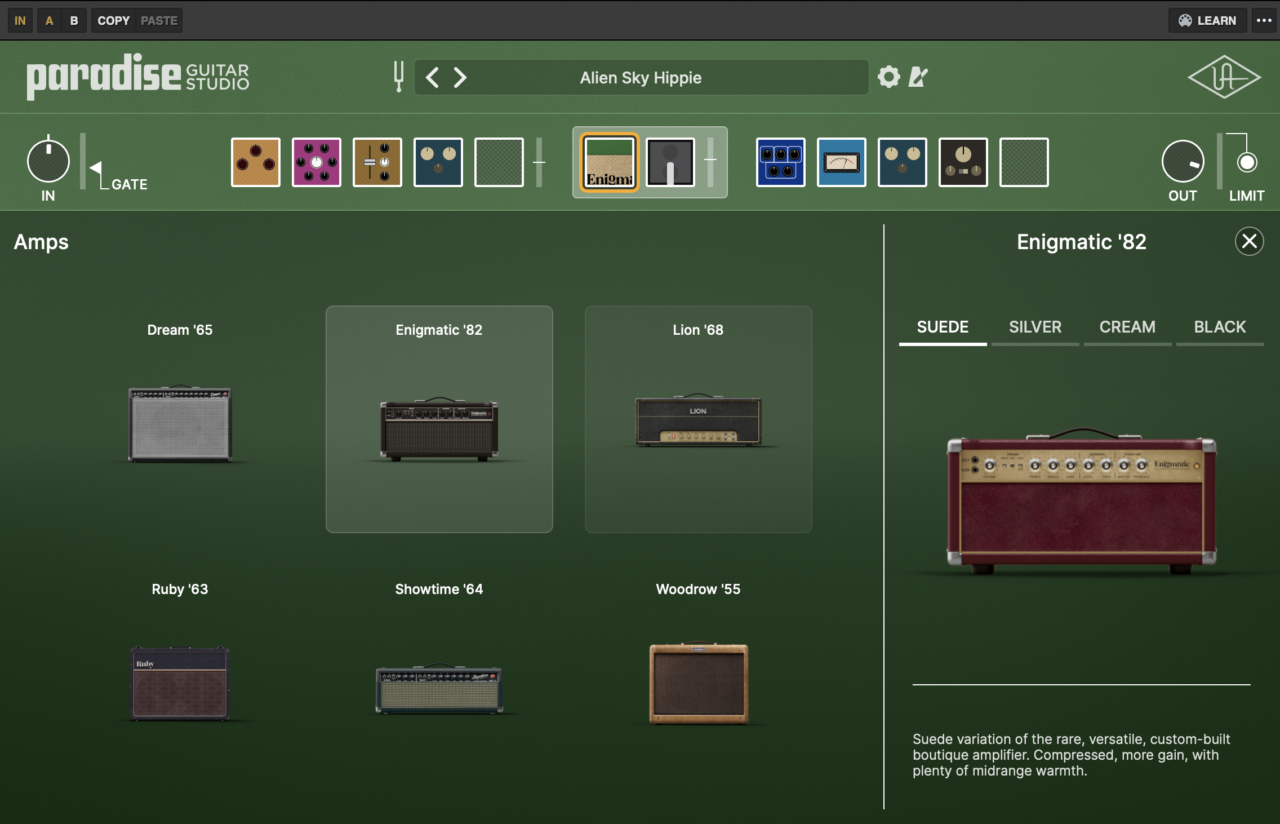The width and height of the screenshot is (1280, 824).
Task: Switch to the BLACK variation tab
Action: [x=1220, y=327]
